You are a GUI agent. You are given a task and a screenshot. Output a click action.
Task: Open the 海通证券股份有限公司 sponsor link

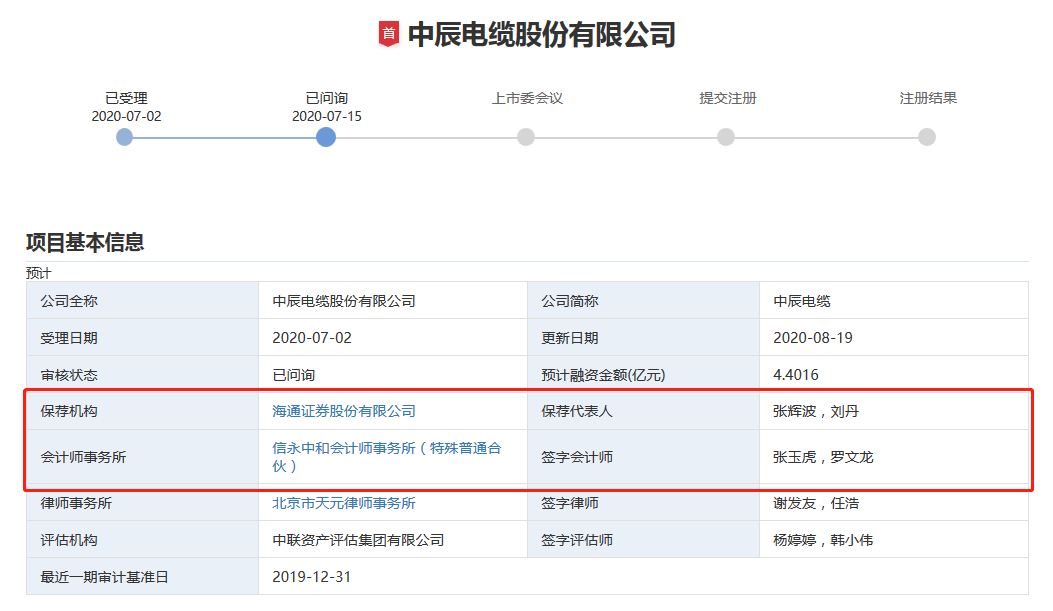[344, 411]
